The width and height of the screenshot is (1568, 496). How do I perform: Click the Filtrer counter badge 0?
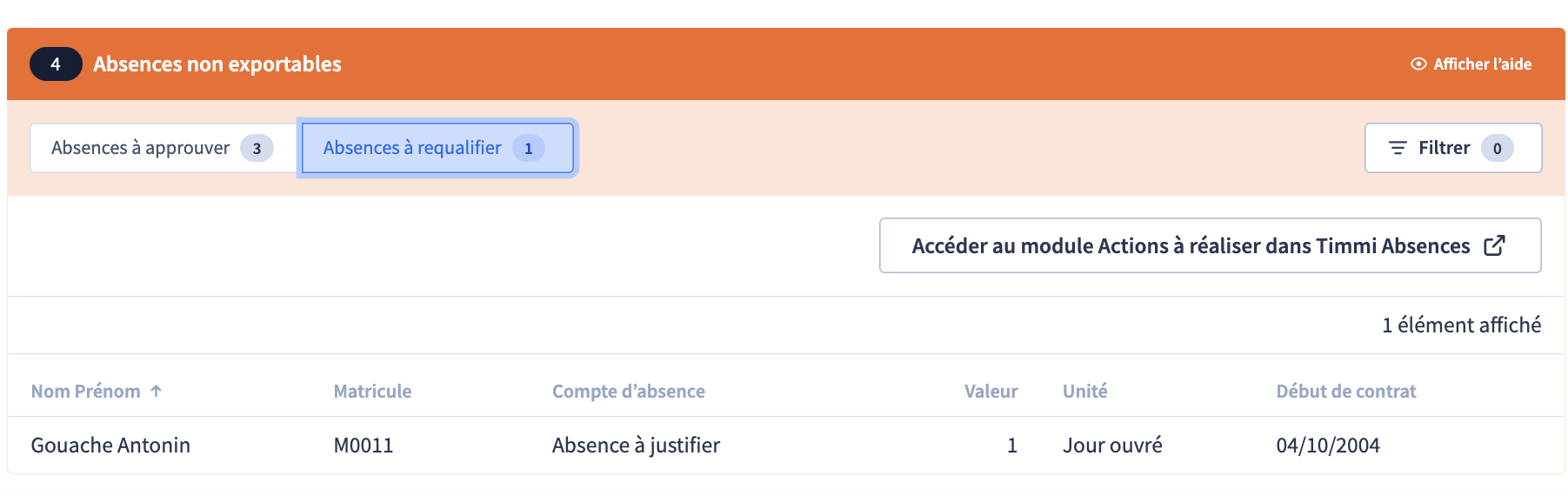point(1497,149)
